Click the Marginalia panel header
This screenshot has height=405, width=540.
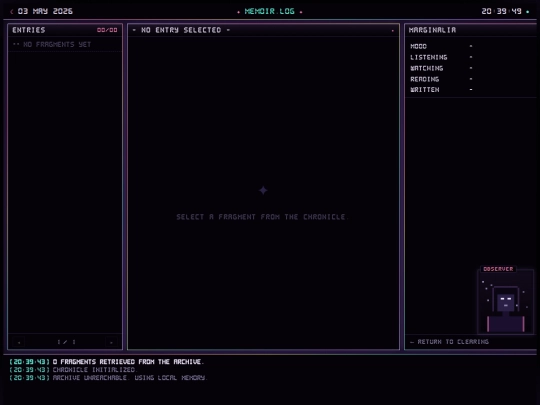(470, 30)
